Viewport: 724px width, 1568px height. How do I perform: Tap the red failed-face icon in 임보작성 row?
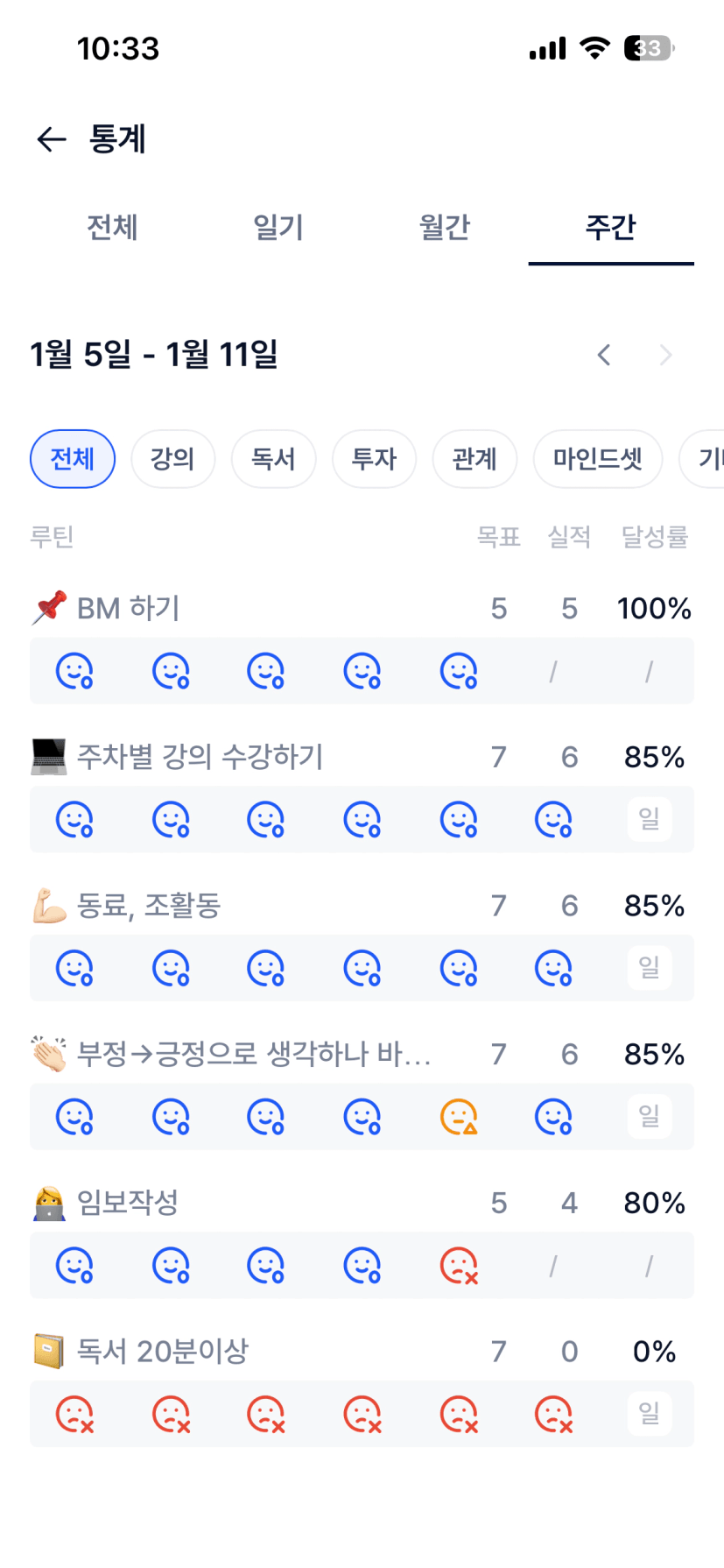pos(458,1266)
